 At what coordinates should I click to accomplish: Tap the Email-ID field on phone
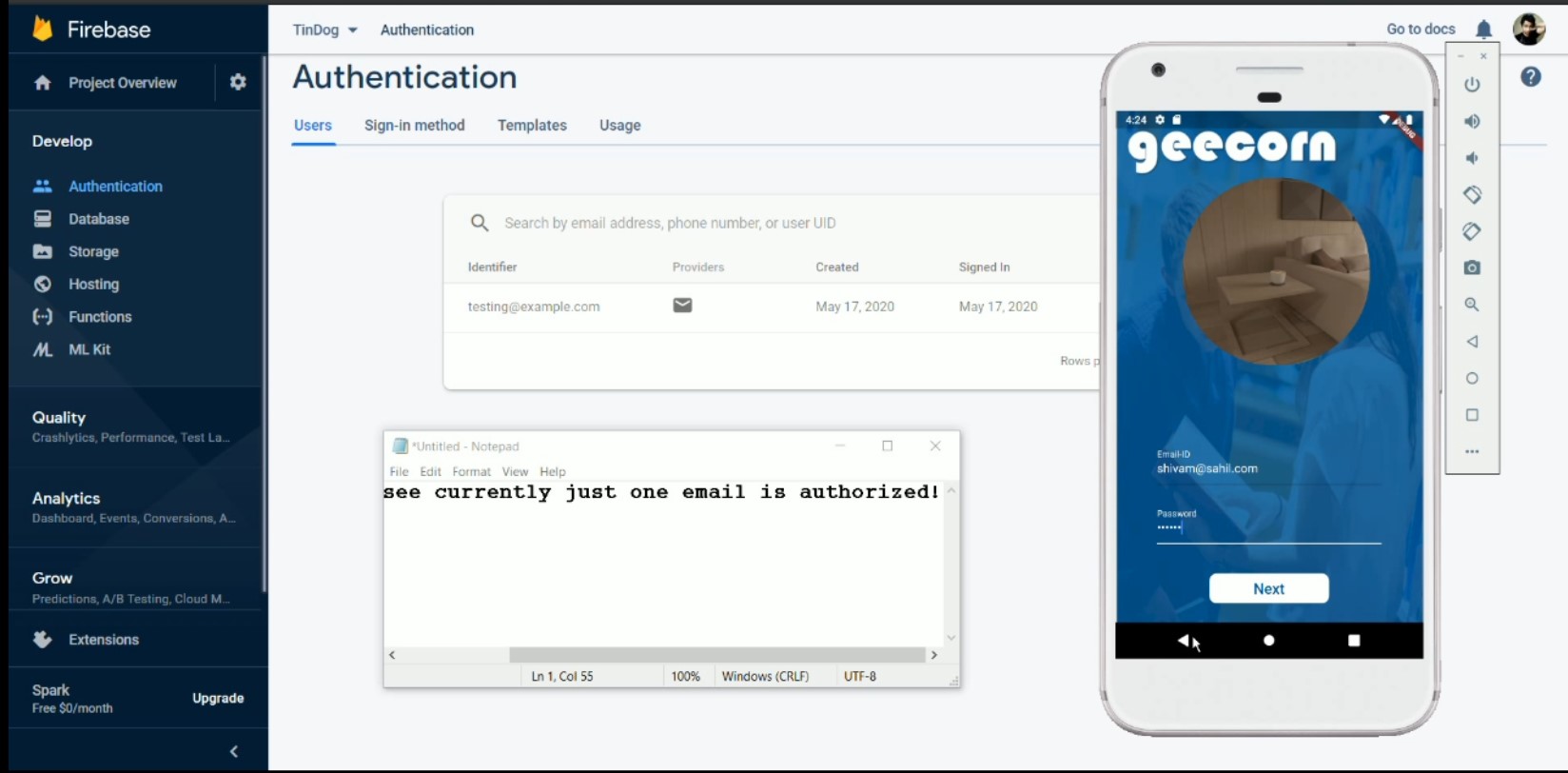coord(1268,468)
